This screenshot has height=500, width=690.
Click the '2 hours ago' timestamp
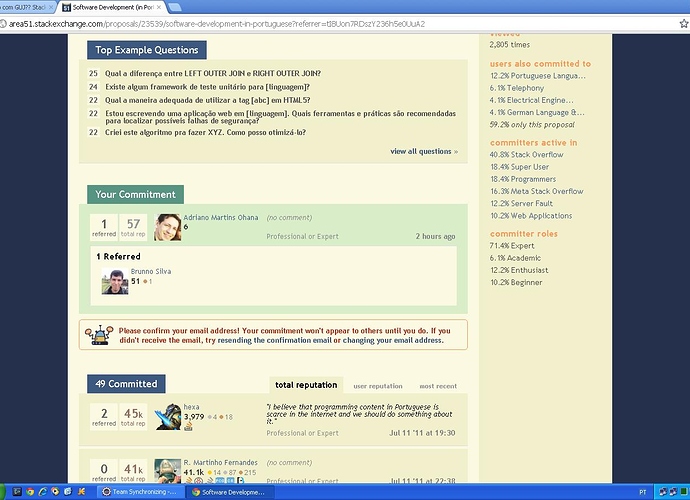[x=435, y=236]
